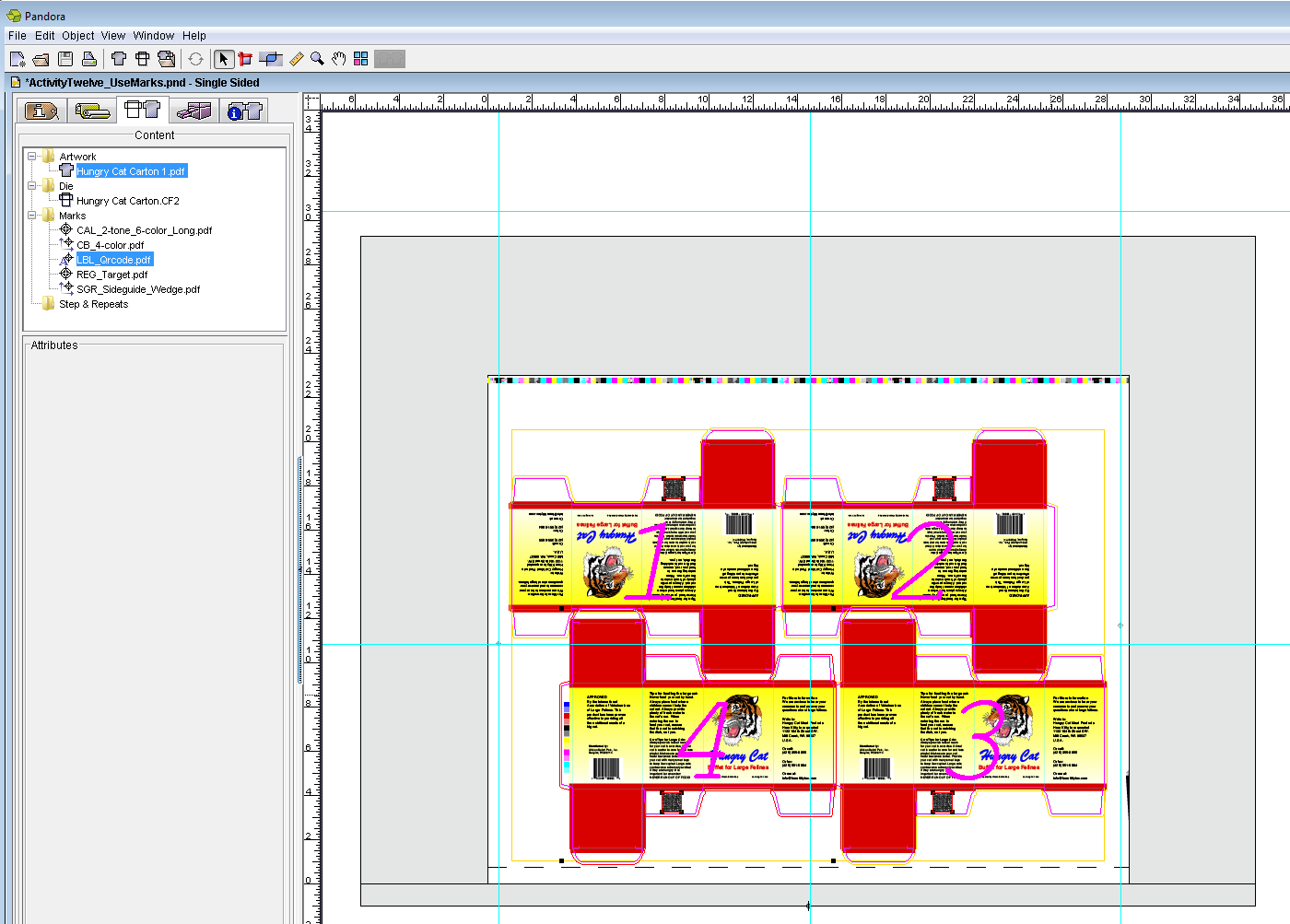The width and height of the screenshot is (1290, 924).
Task: Switch to the job info tag tab
Action: [x=41, y=111]
